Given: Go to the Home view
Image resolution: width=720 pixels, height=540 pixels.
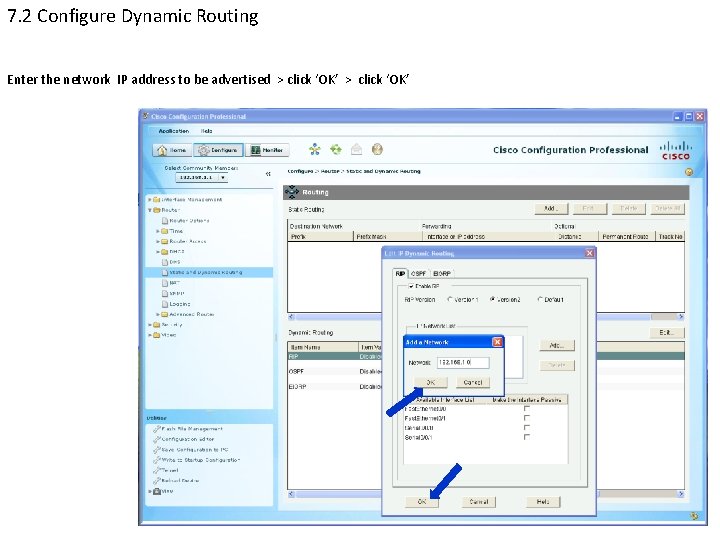Looking at the screenshot, I should 172,150.
